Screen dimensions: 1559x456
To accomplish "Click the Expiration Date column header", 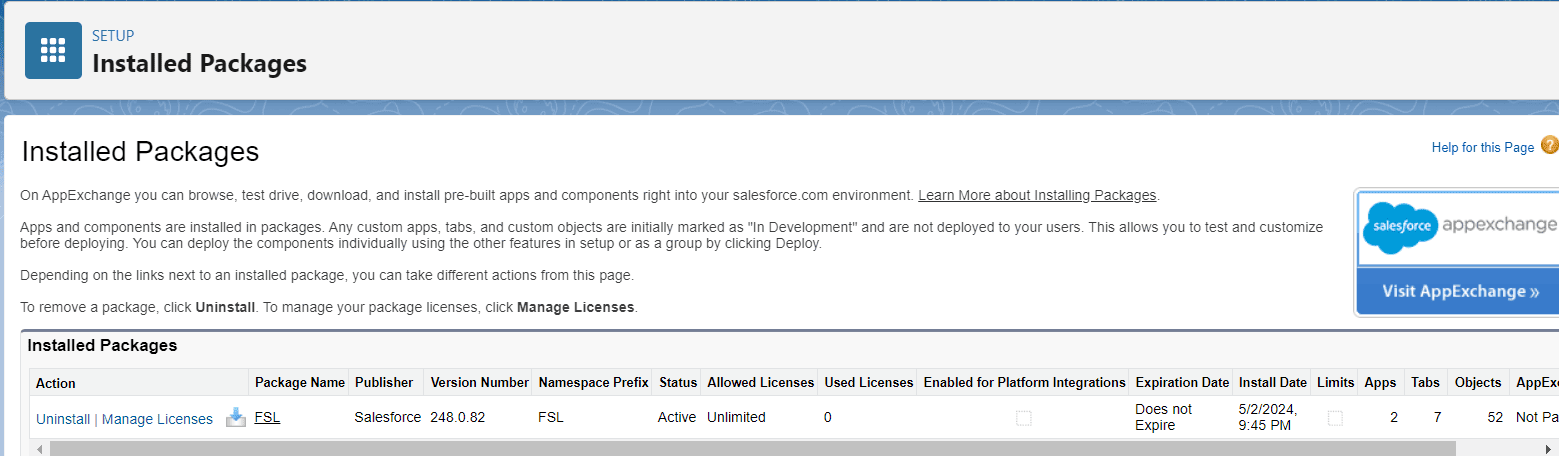I will pos(1182,383).
